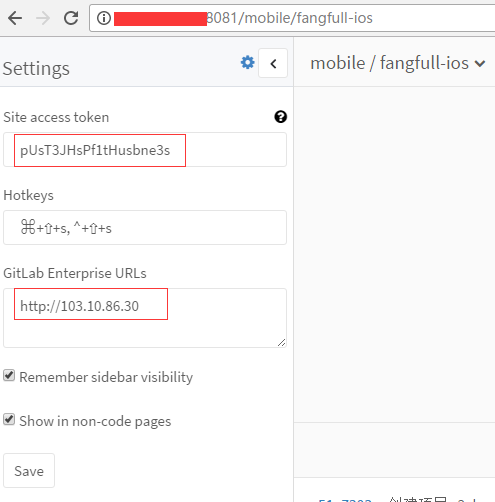Grab the GitLab URLs textarea resize handle
This screenshot has width=495, height=502.
pos(282,342)
